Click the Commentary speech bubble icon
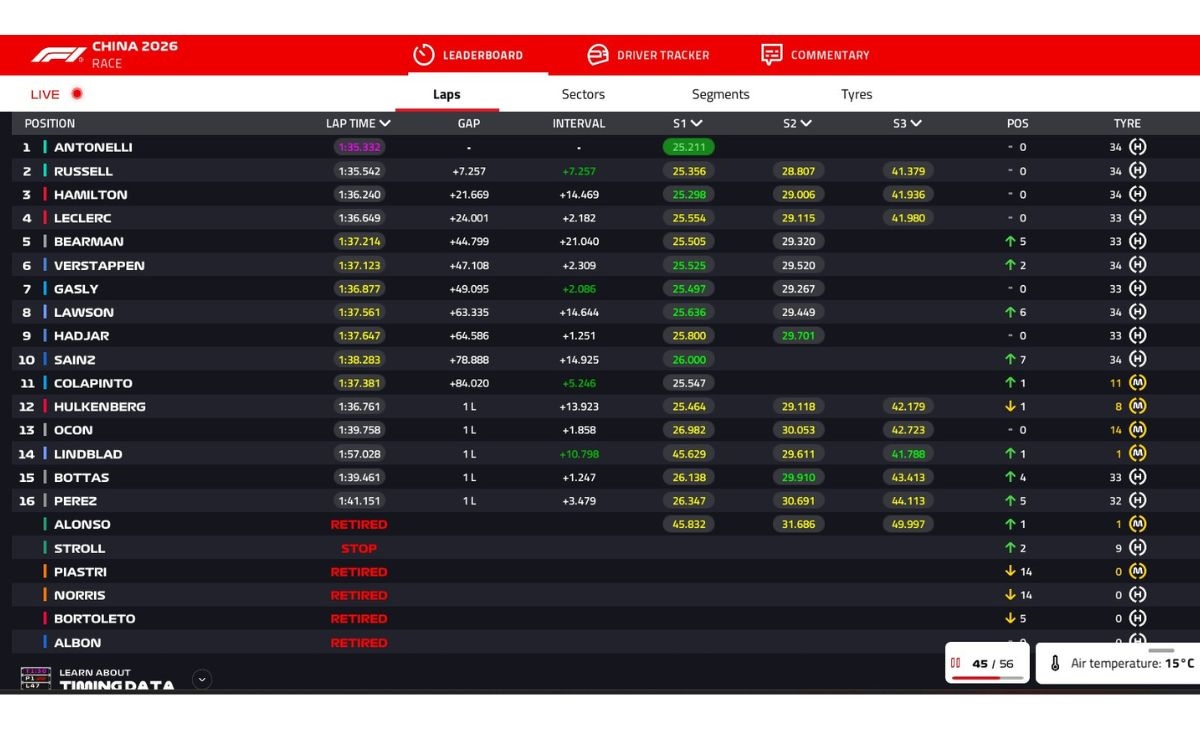This screenshot has width=1200, height=729. tap(771, 55)
